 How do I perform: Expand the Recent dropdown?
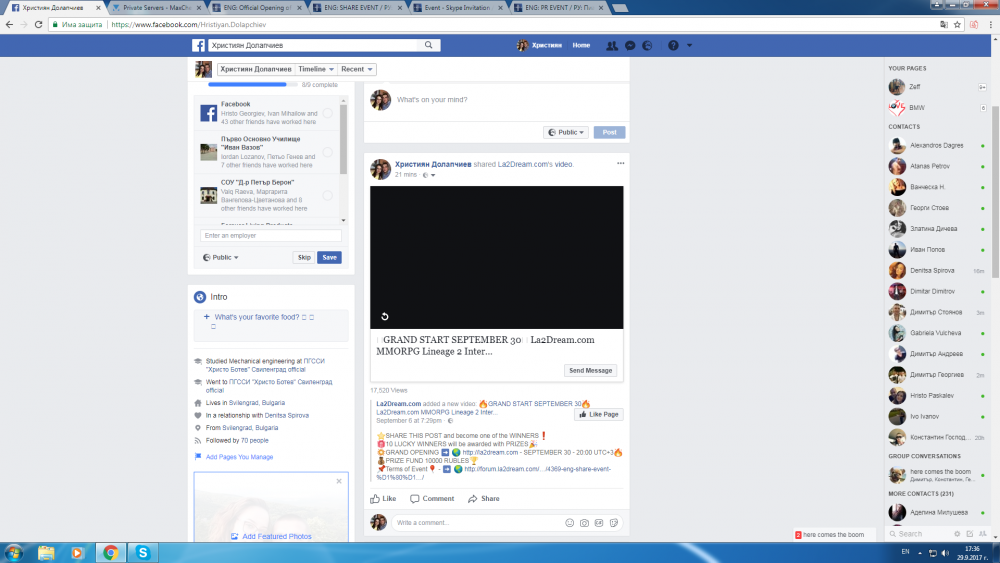point(357,69)
